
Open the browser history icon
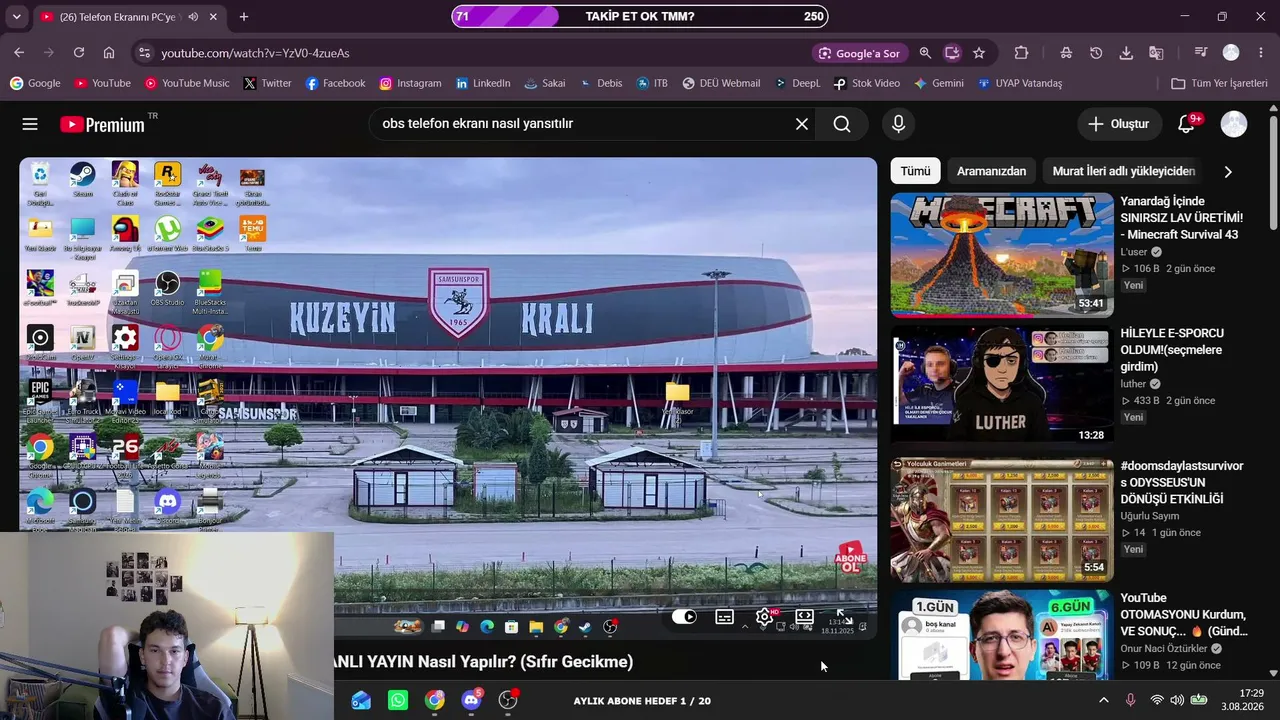(1096, 53)
